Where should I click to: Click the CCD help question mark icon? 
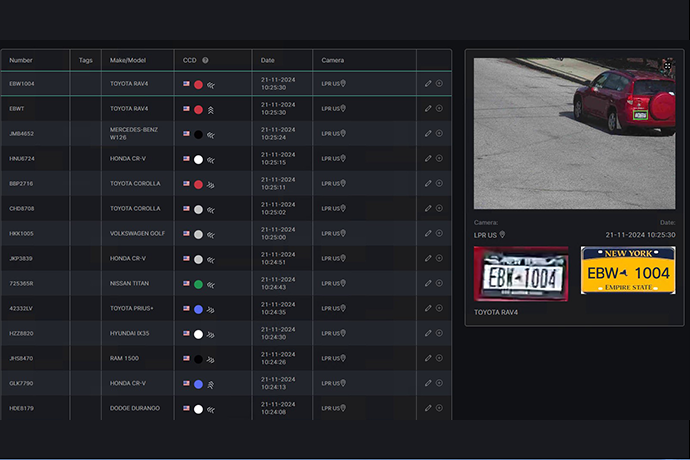(x=205, y=60)
